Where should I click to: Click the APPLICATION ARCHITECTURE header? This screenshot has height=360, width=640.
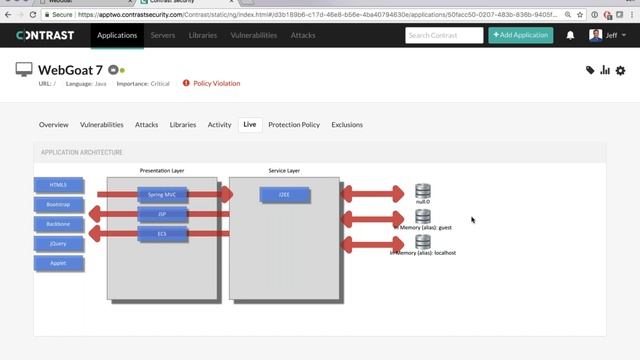click(82, 152)
